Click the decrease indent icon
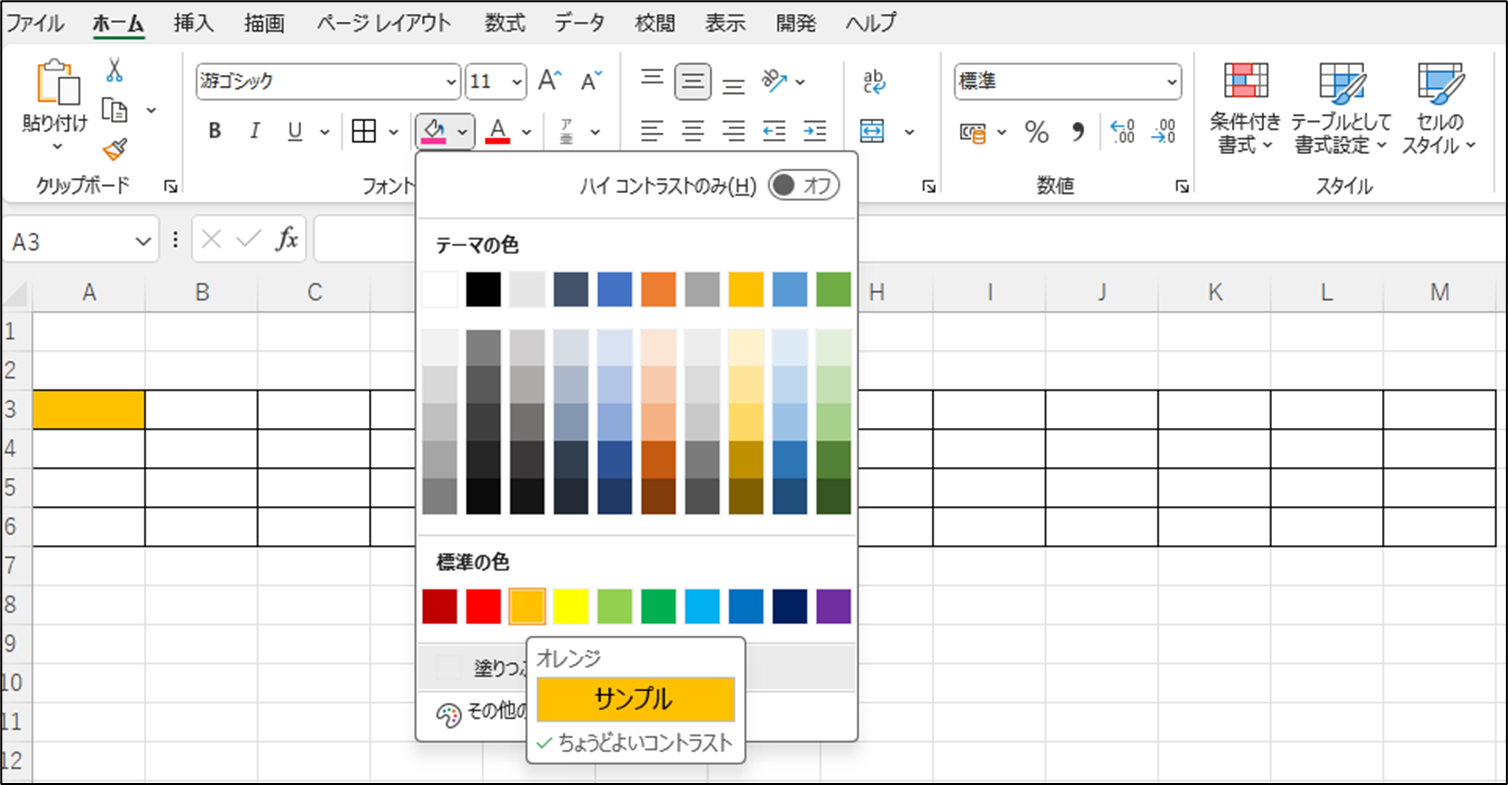The width and height of the screenshot is (1508, 785). [x=774, y=131]
